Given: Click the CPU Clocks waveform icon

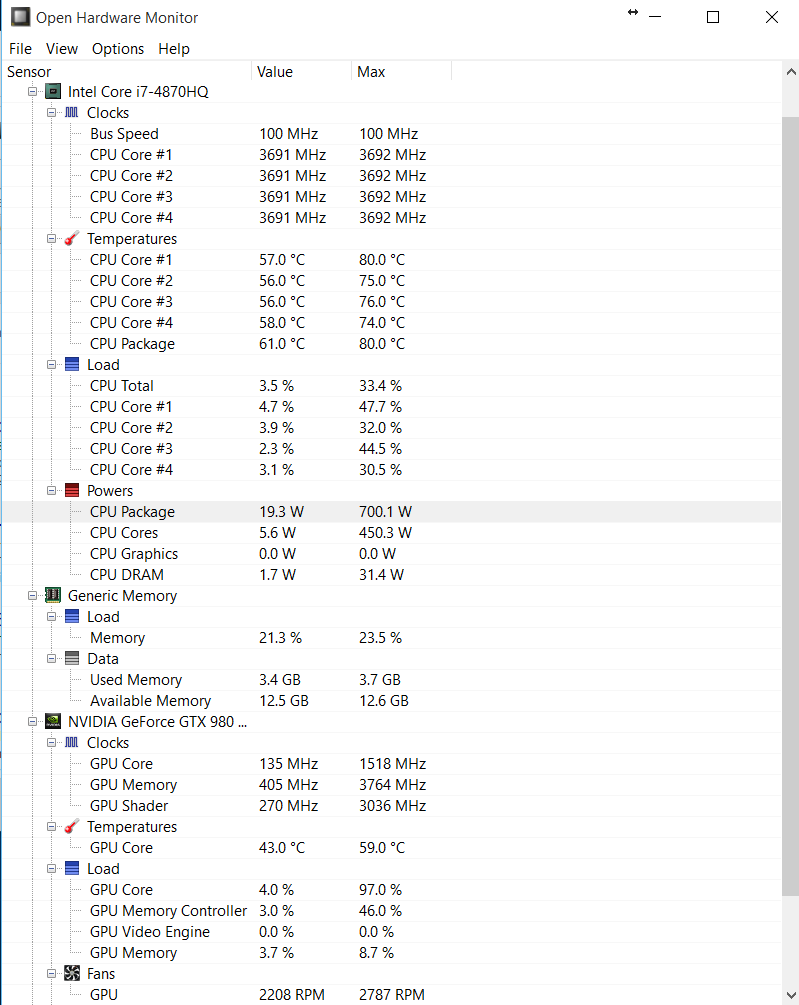Looking at the screenshot, I should click(x=72, y=112).
